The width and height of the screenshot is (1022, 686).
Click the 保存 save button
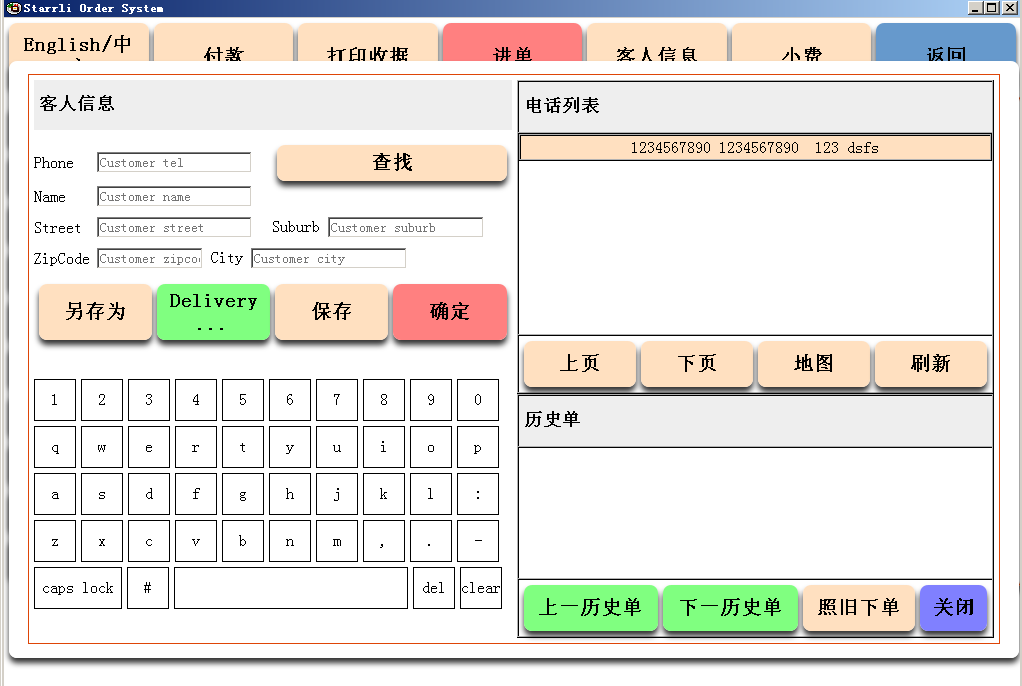331,312
